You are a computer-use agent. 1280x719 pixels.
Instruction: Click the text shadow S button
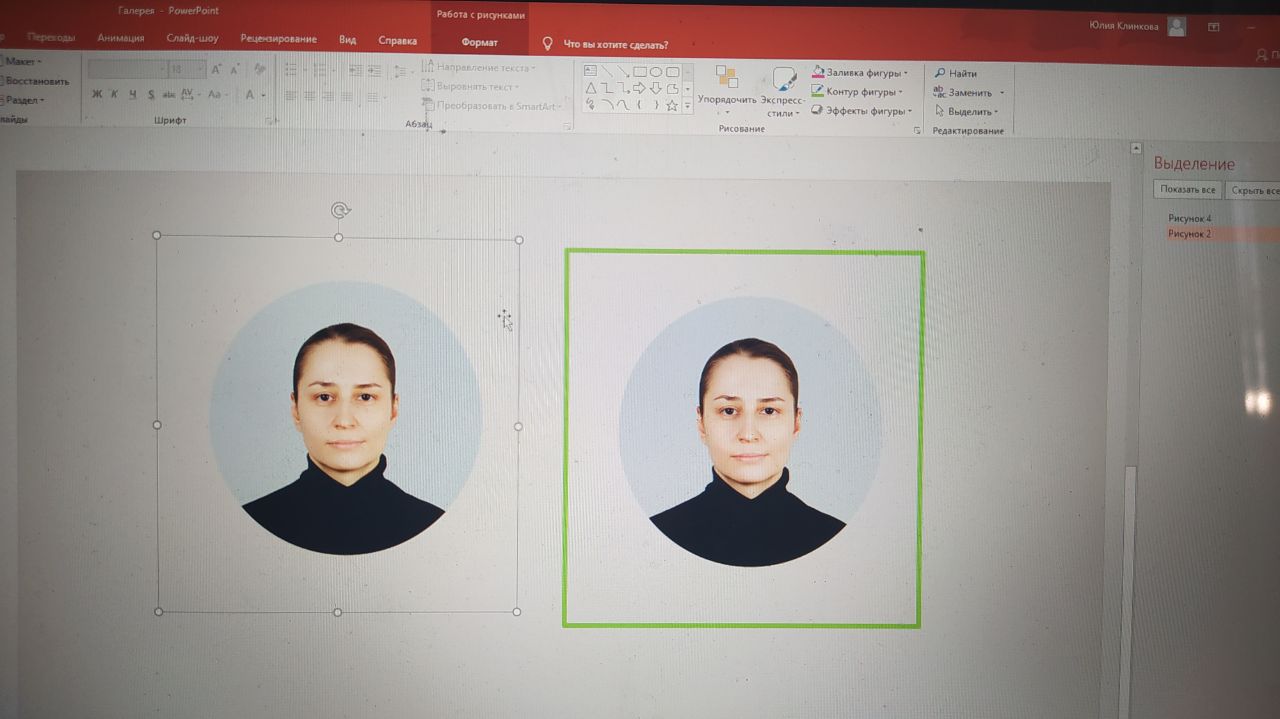click(x=151, y=94)
